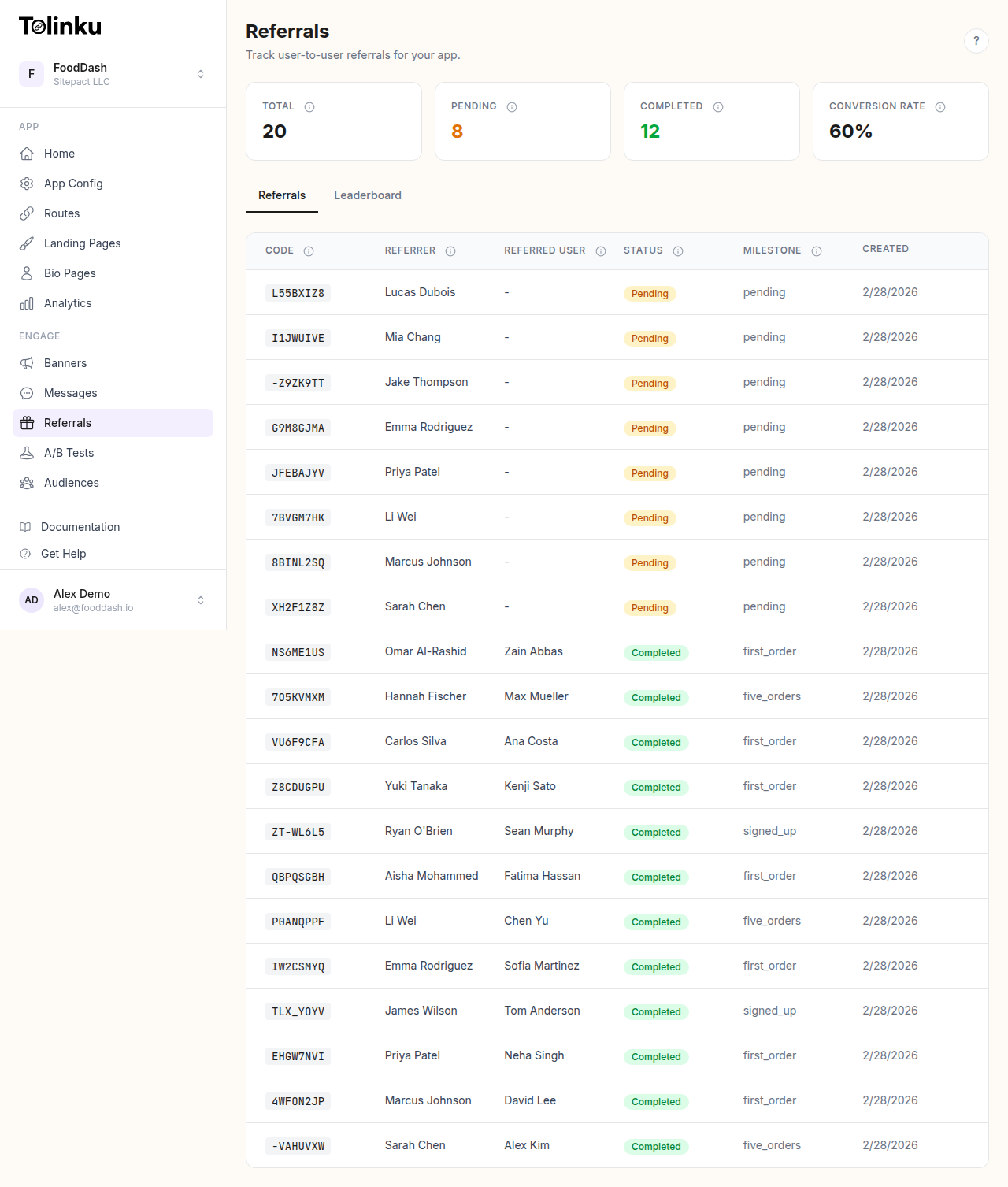Click the App Config gear icon

point(27,184)
